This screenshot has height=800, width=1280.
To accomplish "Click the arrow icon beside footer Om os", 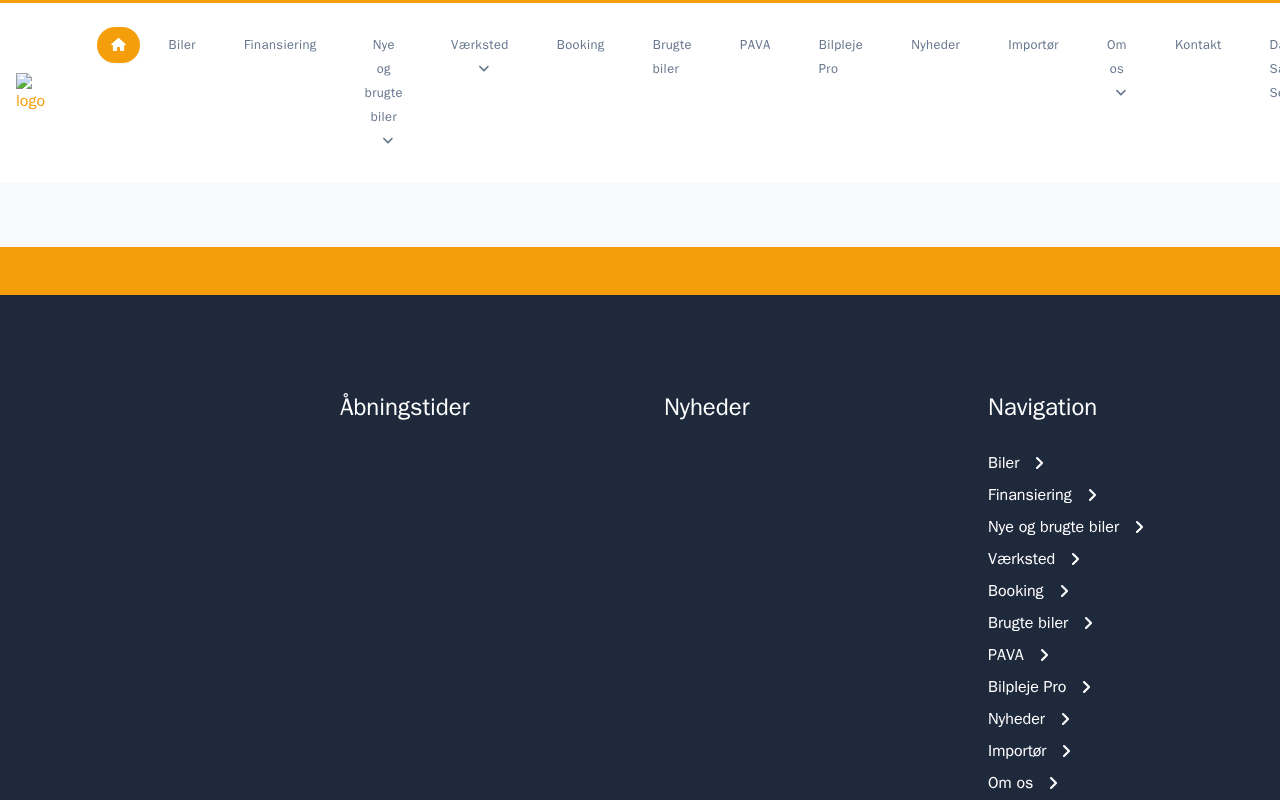I will (1053, 783).
